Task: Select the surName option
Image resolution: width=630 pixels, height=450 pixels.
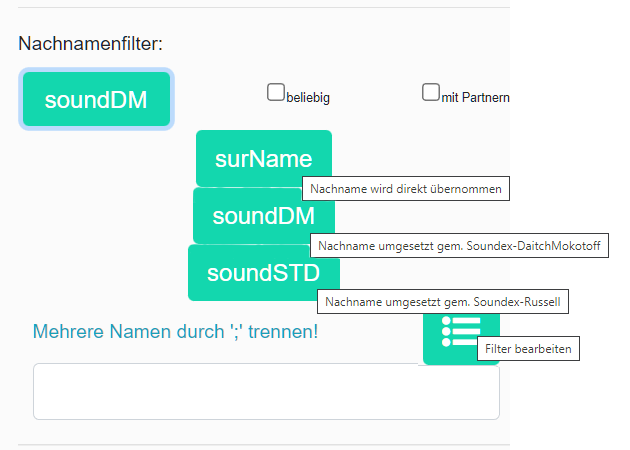Action: click(x=263, y=158)
